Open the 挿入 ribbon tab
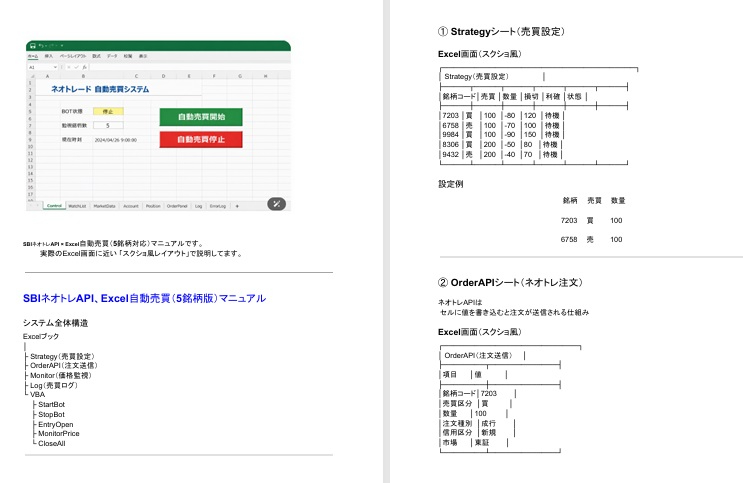The image size is (743, 483). [x=48, y=56]
